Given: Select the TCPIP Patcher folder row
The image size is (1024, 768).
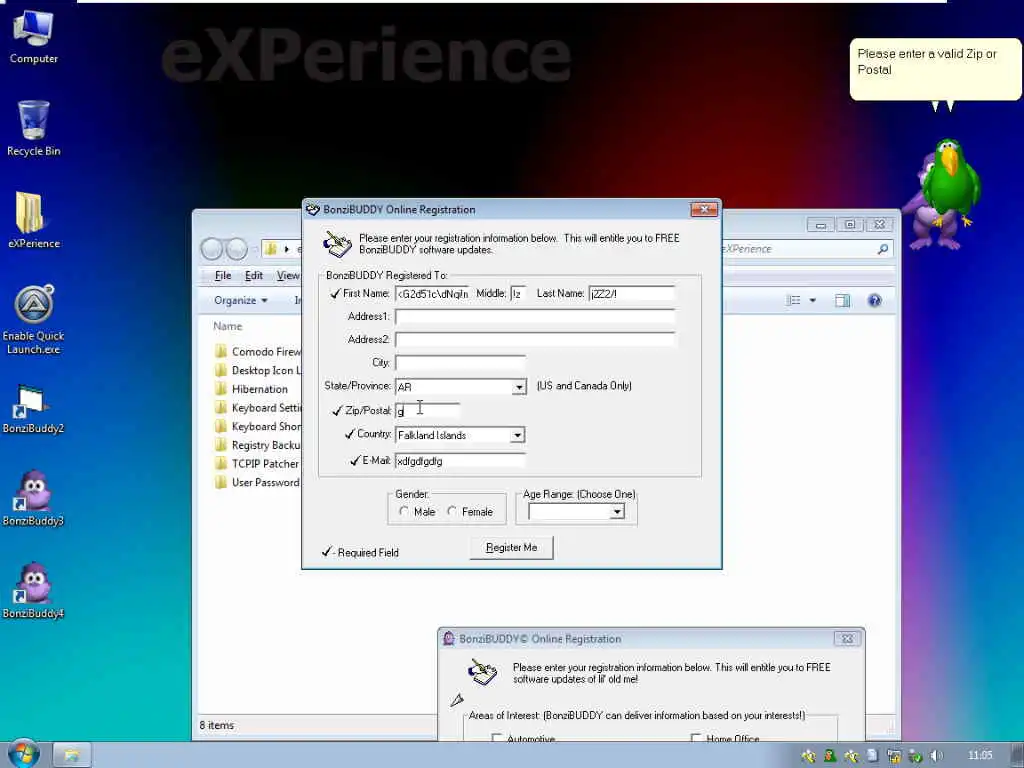Looking at the screenshot, I should coord(257,464).
